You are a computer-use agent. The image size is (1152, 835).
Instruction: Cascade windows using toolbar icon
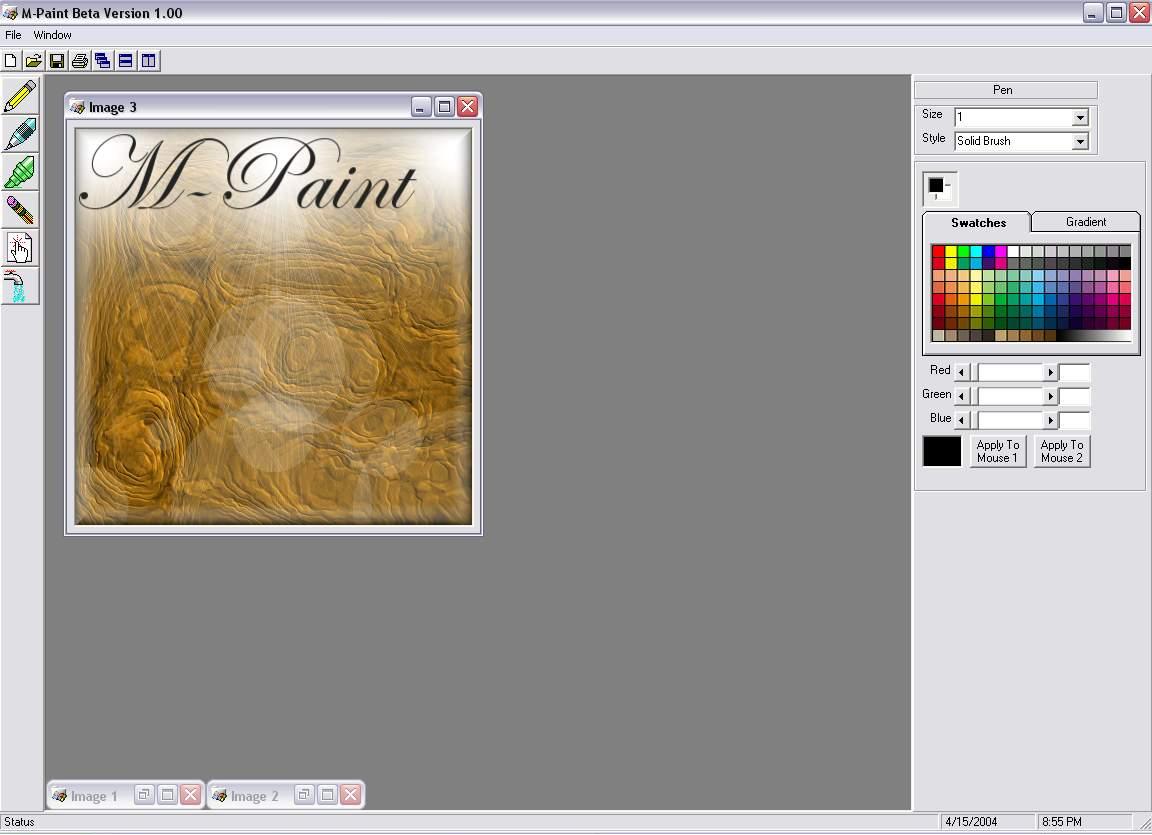102,61
